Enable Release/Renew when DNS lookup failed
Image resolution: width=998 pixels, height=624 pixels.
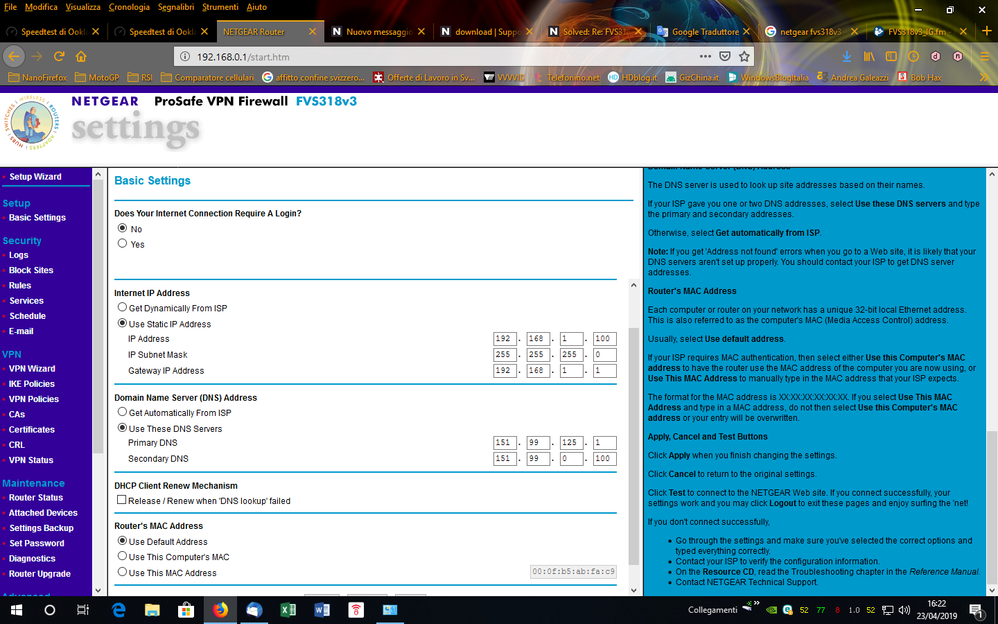click(122, 500)
